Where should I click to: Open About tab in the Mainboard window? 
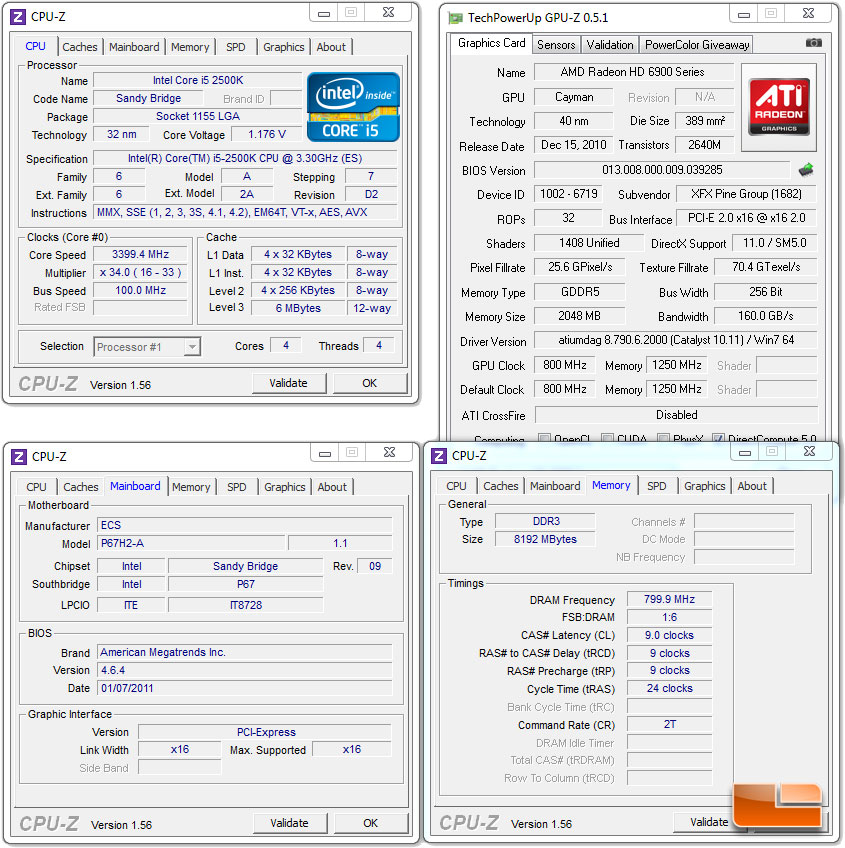tap(332, 487)
